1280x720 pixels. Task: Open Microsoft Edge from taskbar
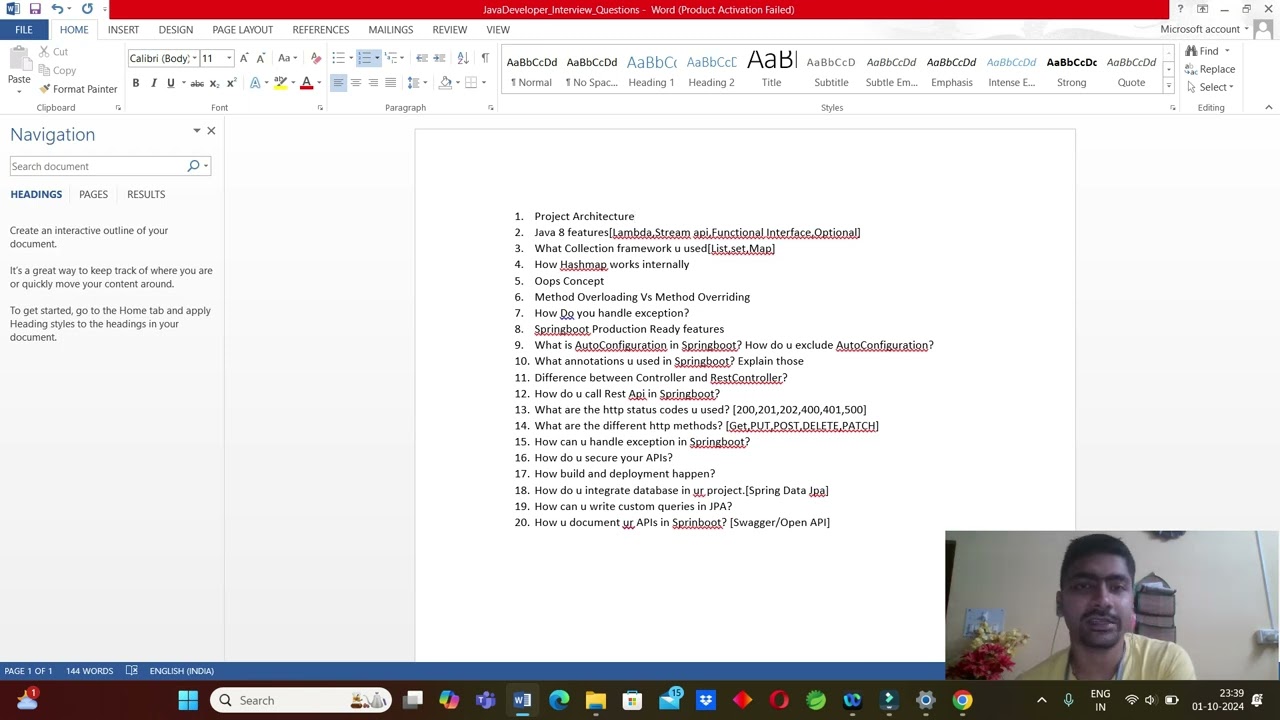559,700
